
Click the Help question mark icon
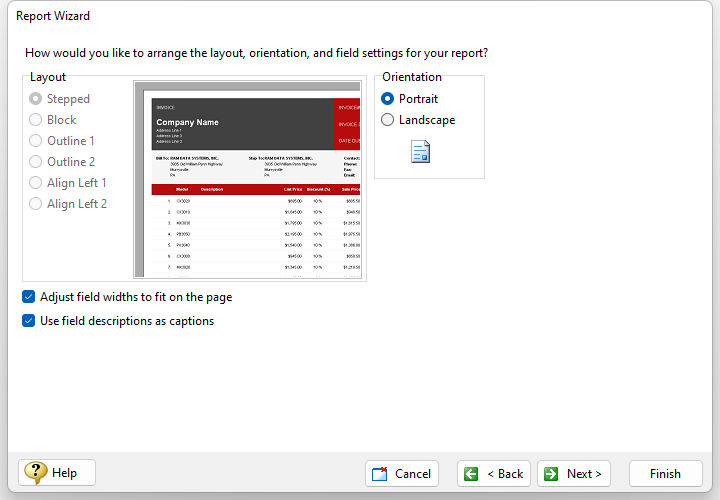[x=36, y=472]
